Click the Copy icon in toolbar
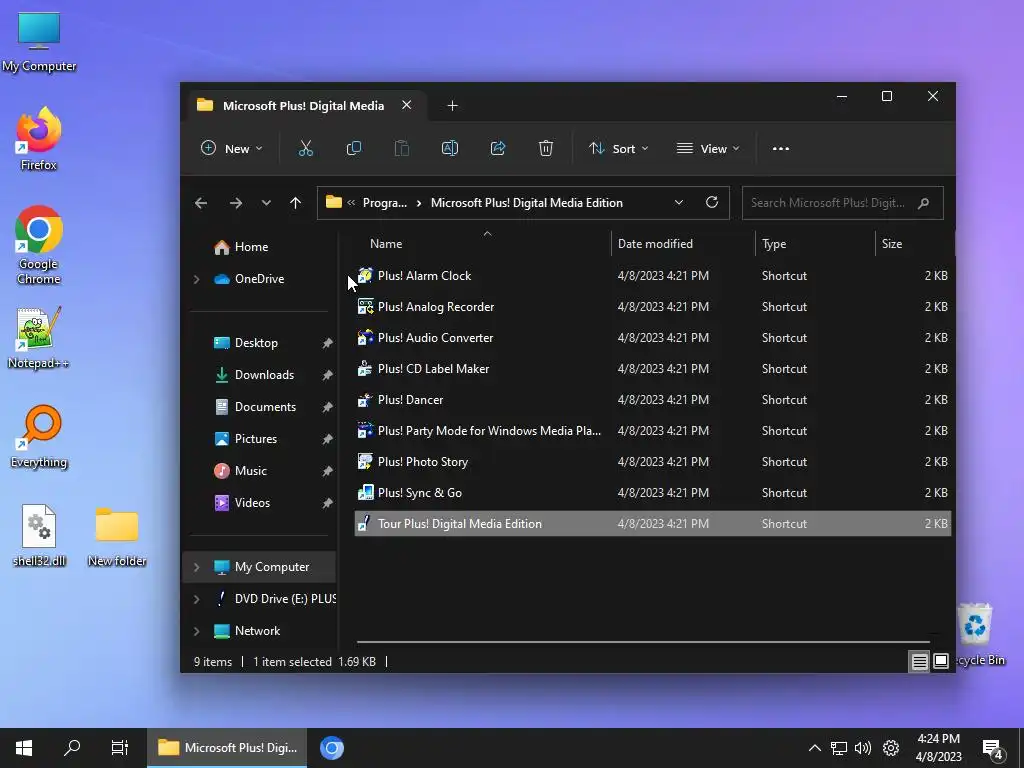Viewport: 1024px width, 768px height. point(353,148)
